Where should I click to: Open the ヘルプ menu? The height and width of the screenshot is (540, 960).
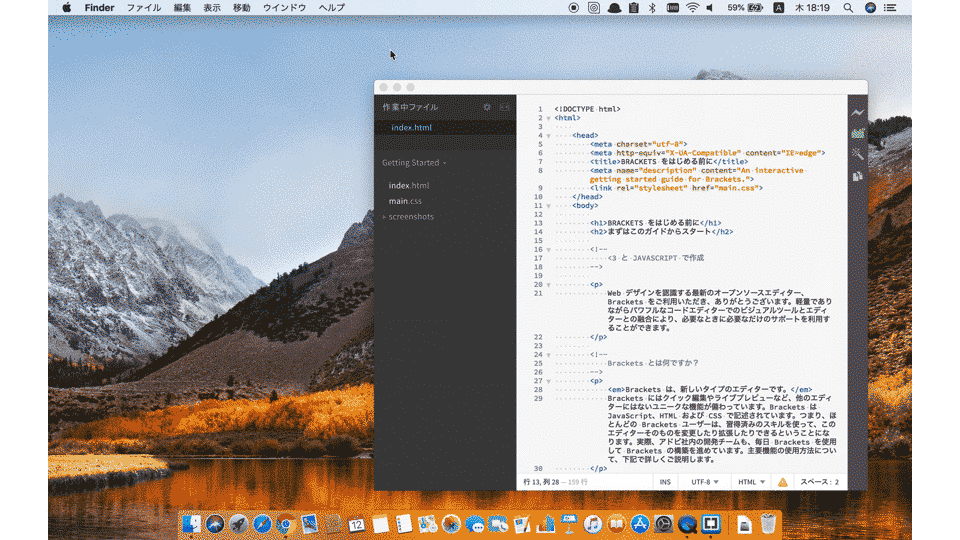[332, 8]
